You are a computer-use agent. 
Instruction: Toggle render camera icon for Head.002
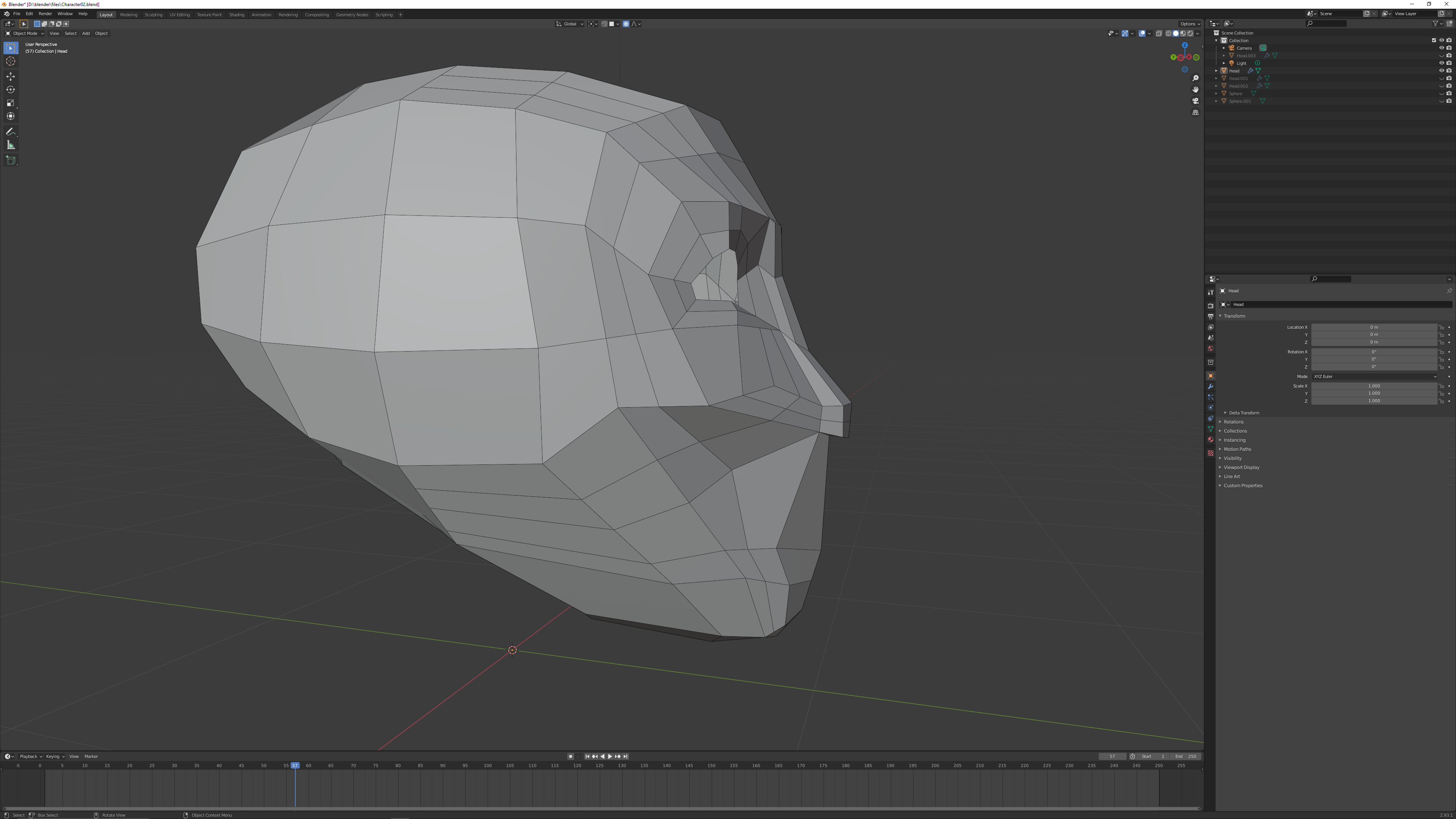point(1449,86)
